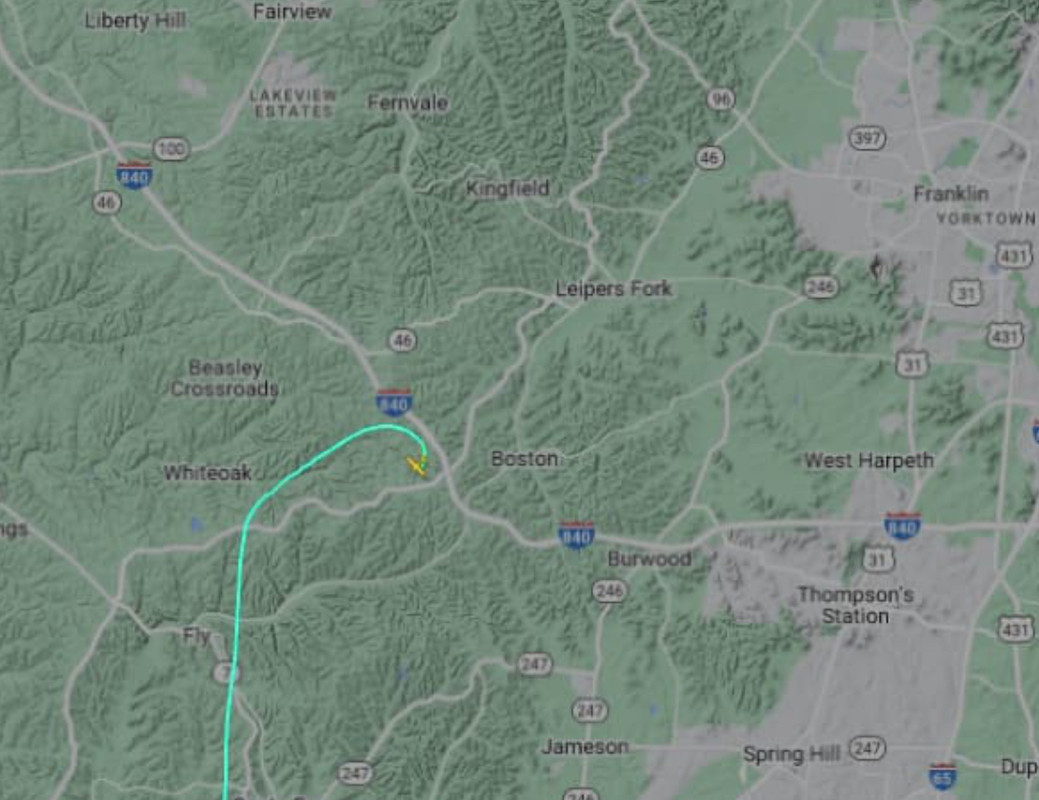Click the route 397 road marker
The height and width of the screenshot is (800, 1039).
(x=867, y=139)
